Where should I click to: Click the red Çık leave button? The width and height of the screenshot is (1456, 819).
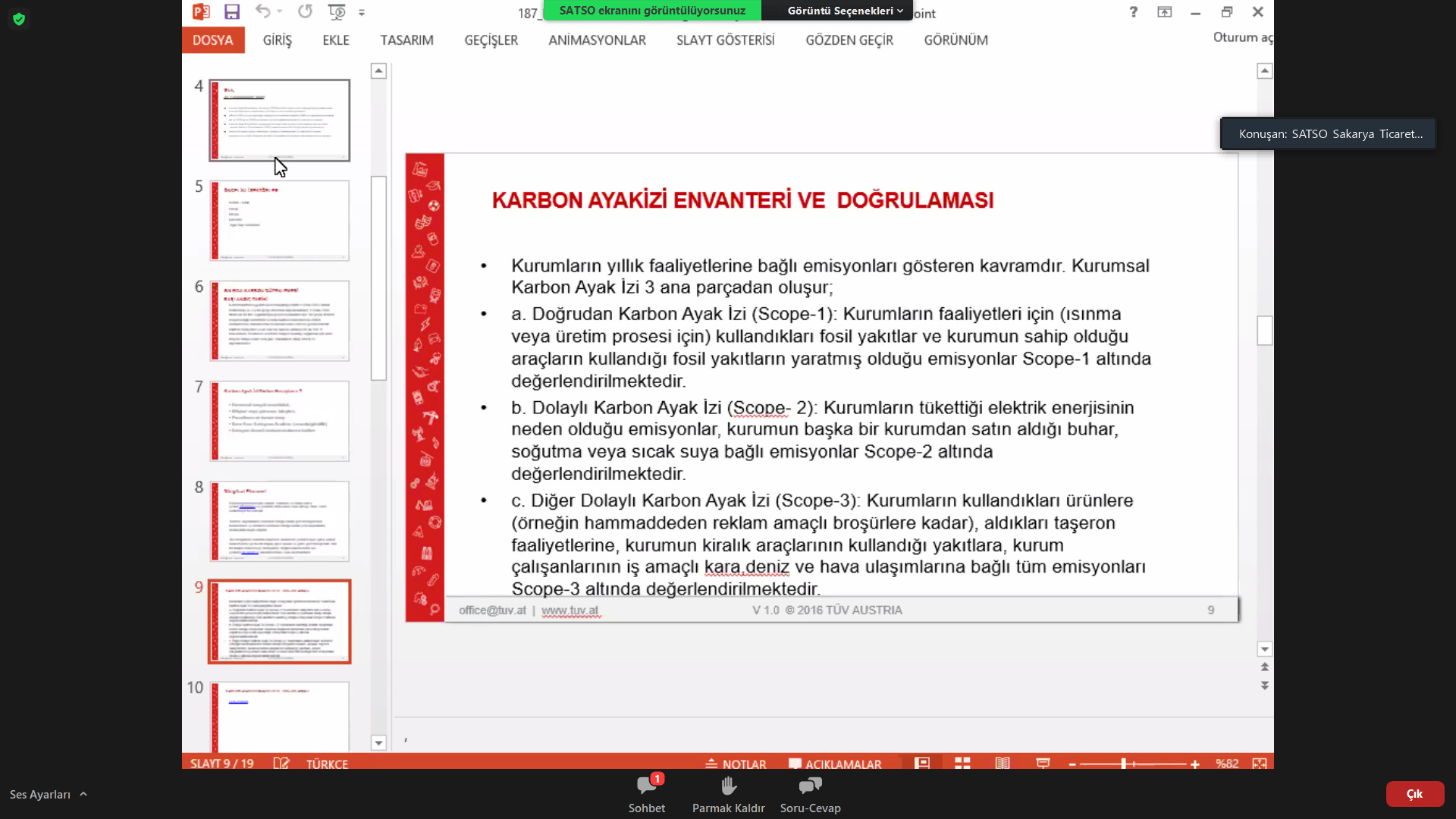click(1414, 794)
